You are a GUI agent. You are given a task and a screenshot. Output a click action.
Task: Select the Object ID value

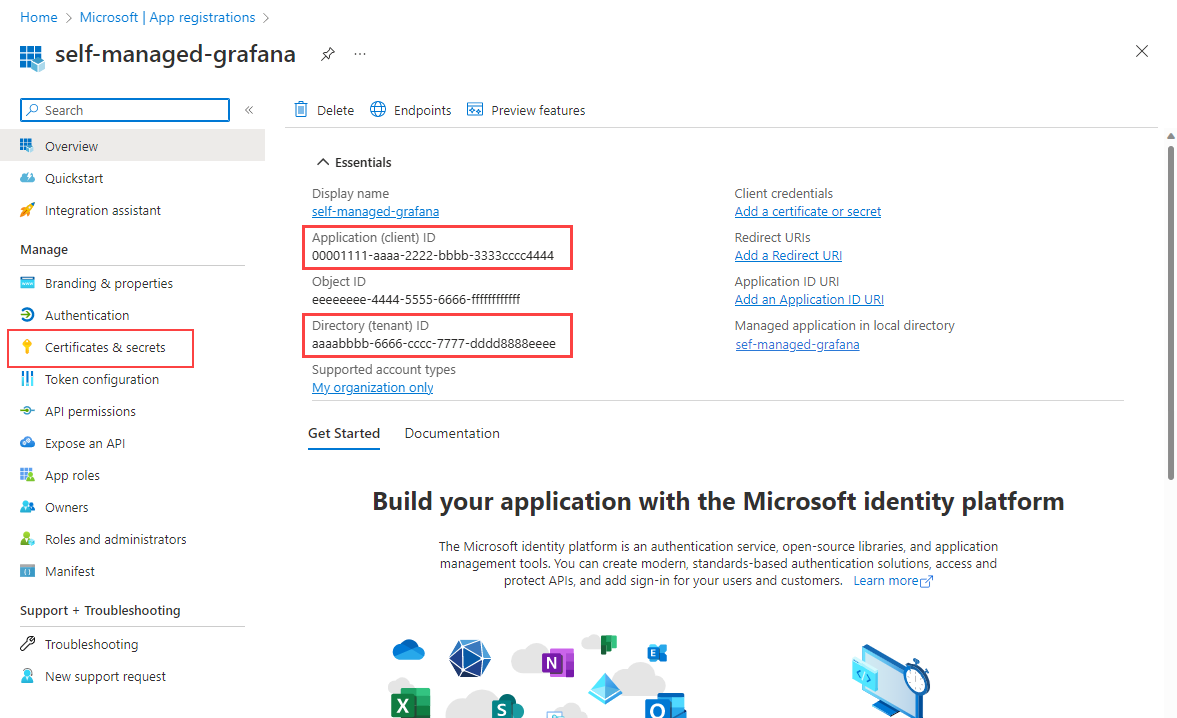tap(416, 299)
